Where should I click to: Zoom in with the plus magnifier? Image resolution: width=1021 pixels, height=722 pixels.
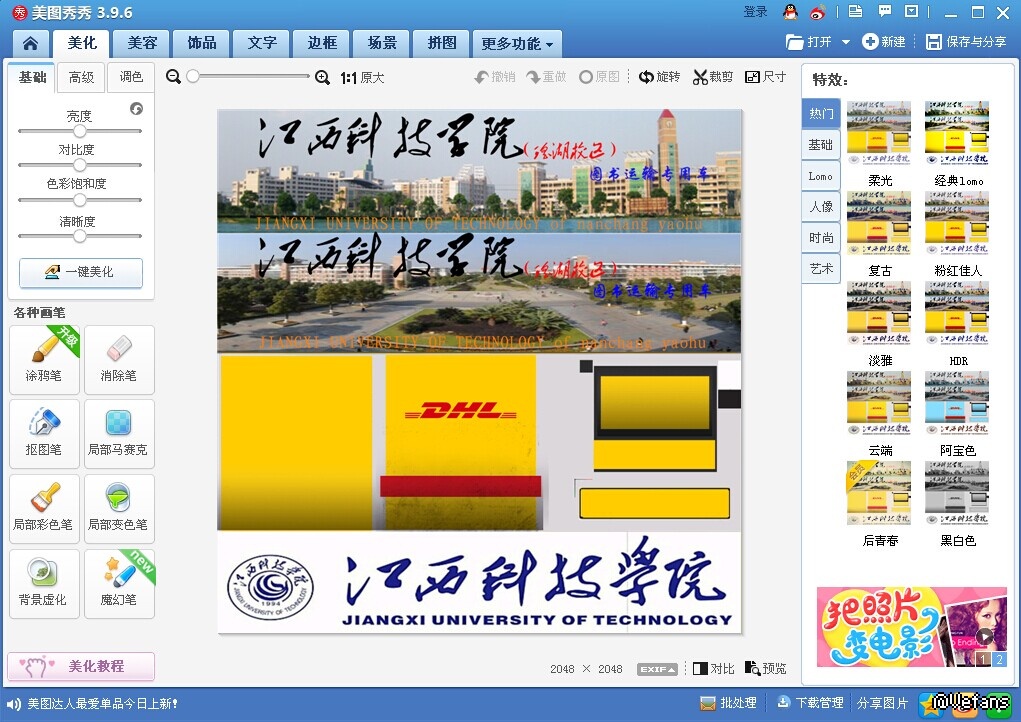pos(322,77)
